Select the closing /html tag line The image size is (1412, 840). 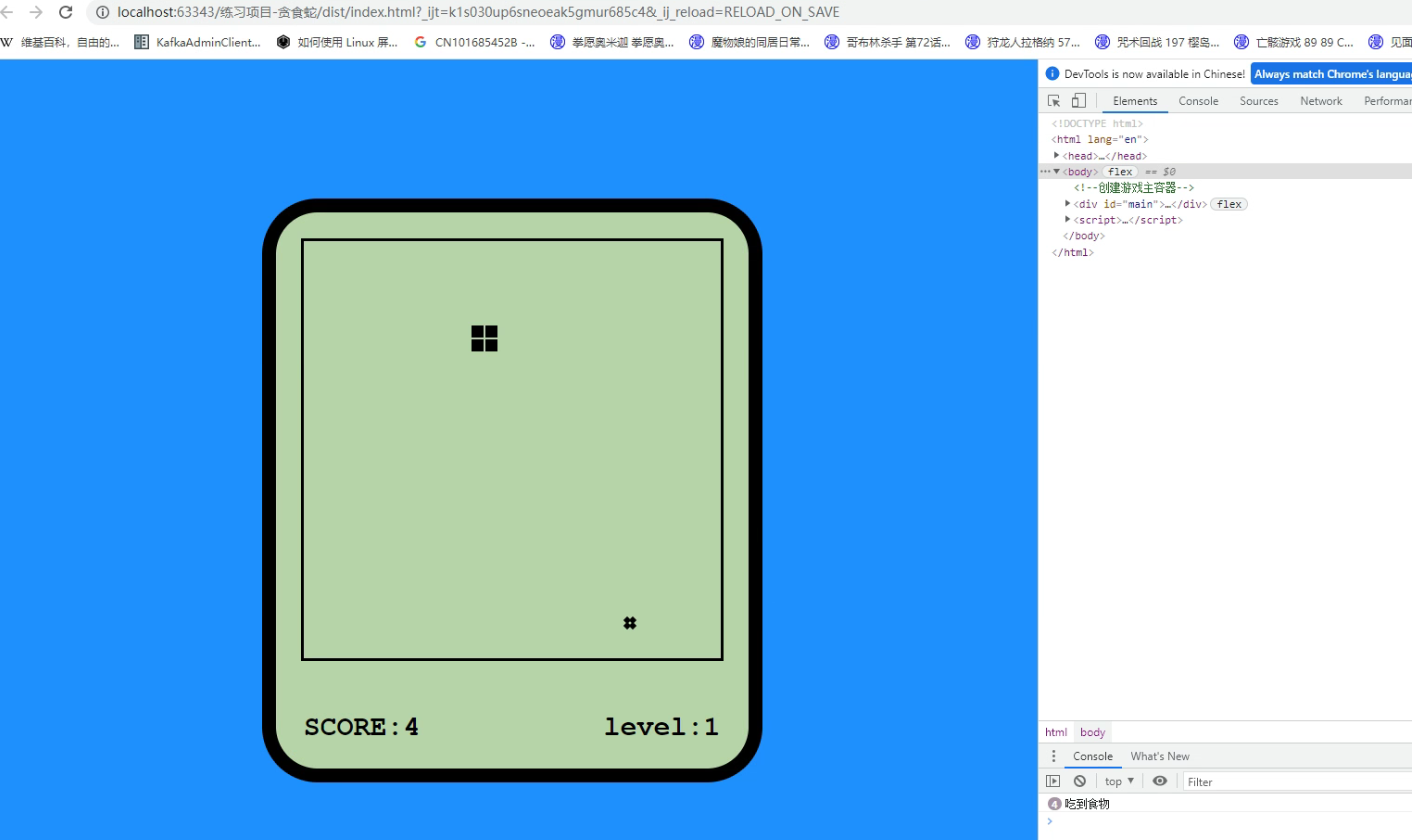1072,252
